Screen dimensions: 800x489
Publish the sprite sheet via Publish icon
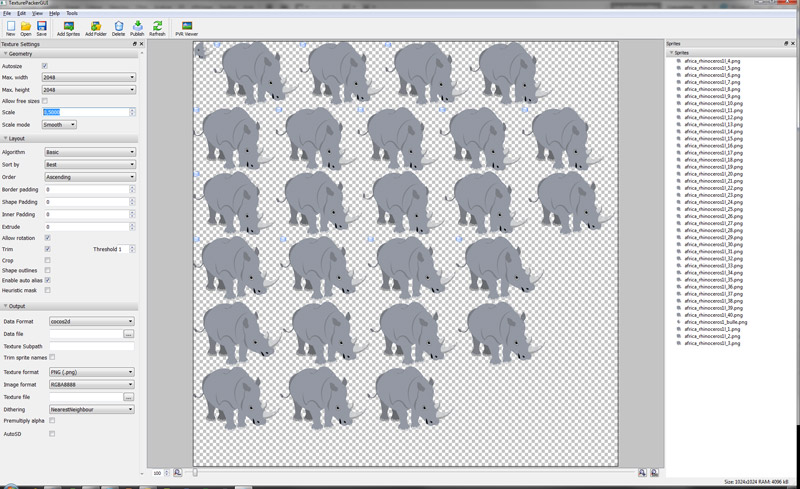[137, 28]
